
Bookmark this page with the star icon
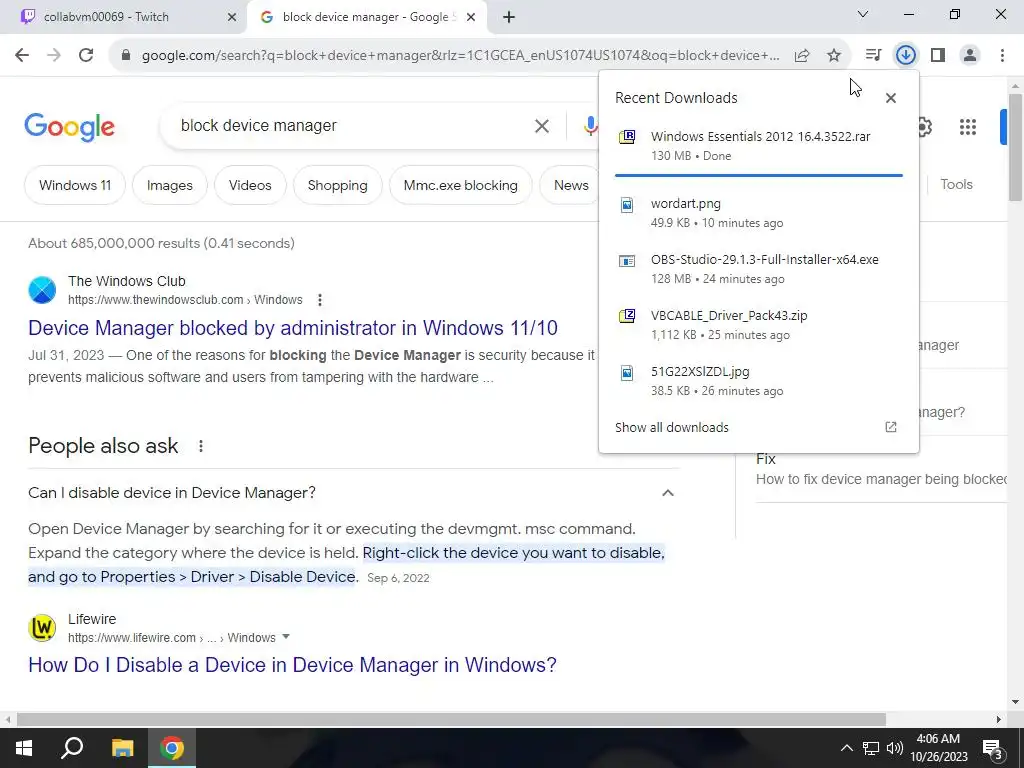tap(834, 56)
